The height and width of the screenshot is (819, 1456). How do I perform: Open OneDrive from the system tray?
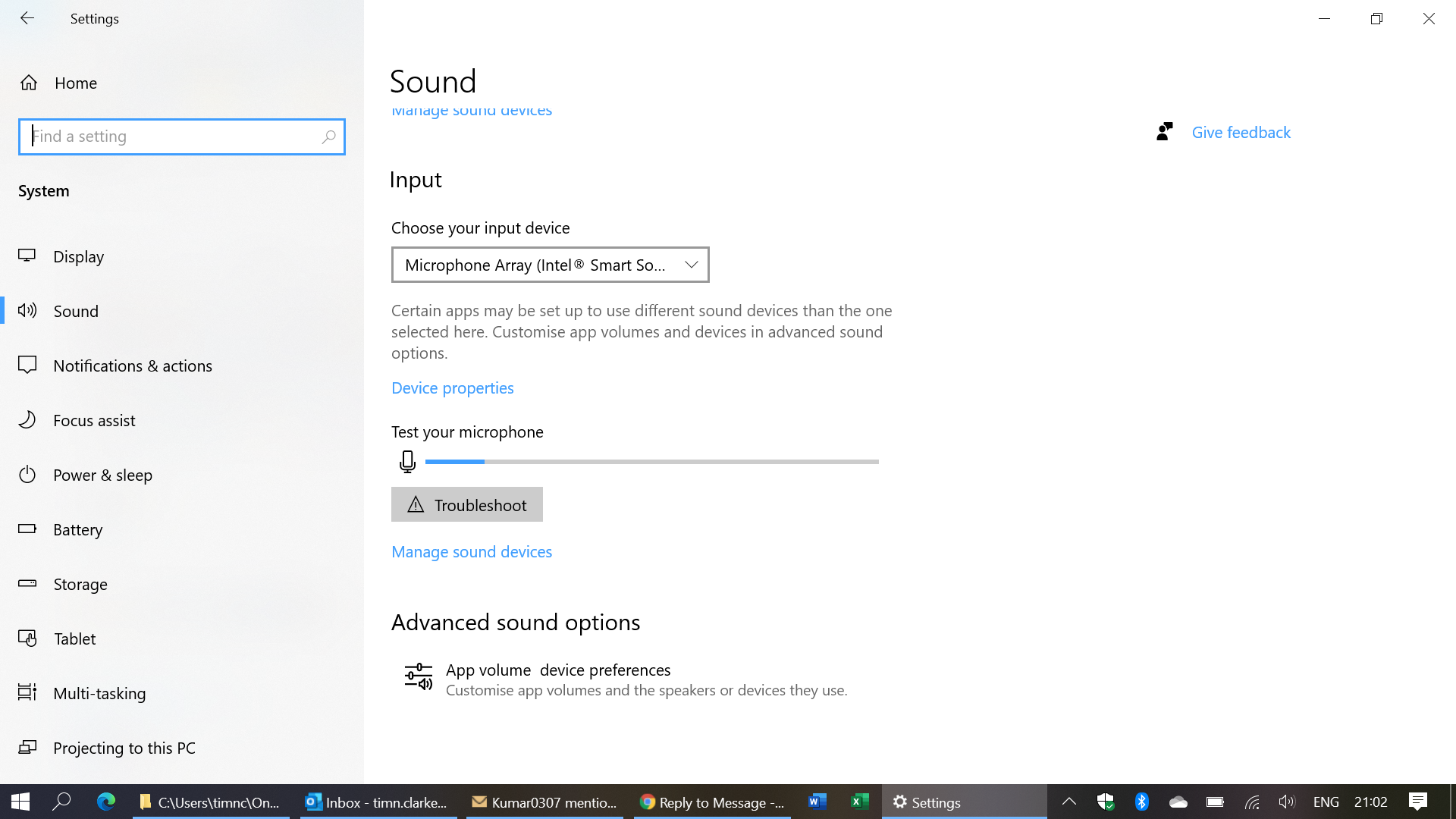click(1178, 802)
